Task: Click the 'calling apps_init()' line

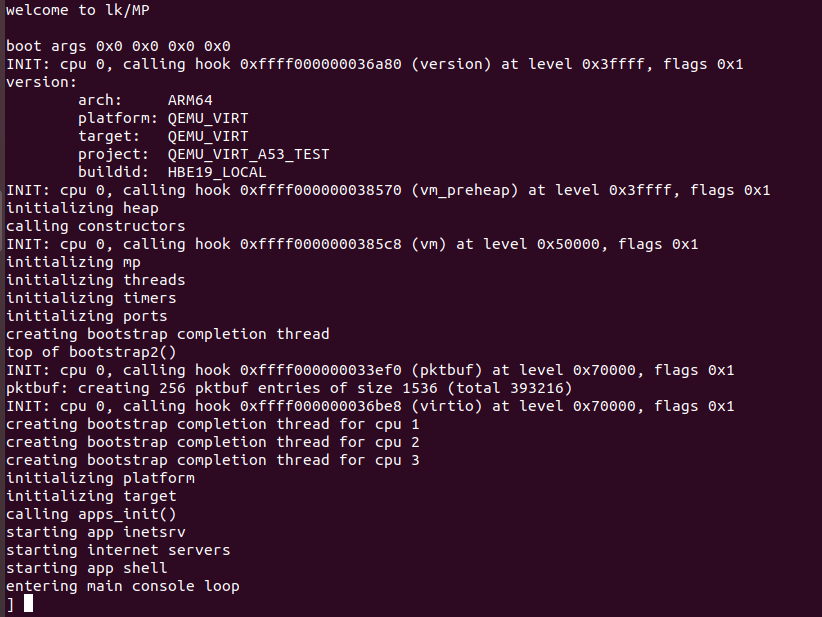Action: (91, 514)
